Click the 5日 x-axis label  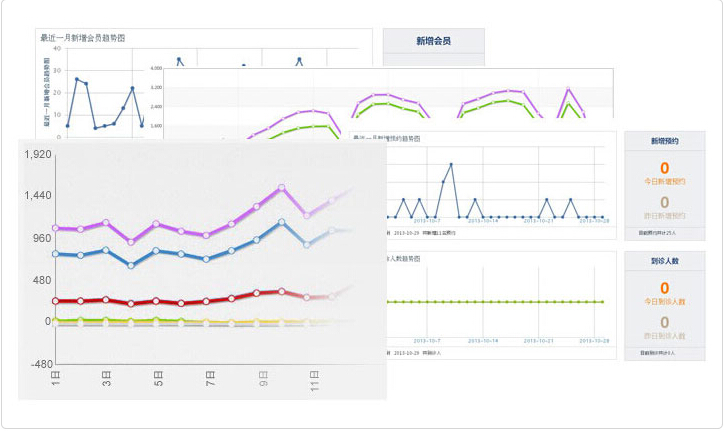tap(158, 378)
